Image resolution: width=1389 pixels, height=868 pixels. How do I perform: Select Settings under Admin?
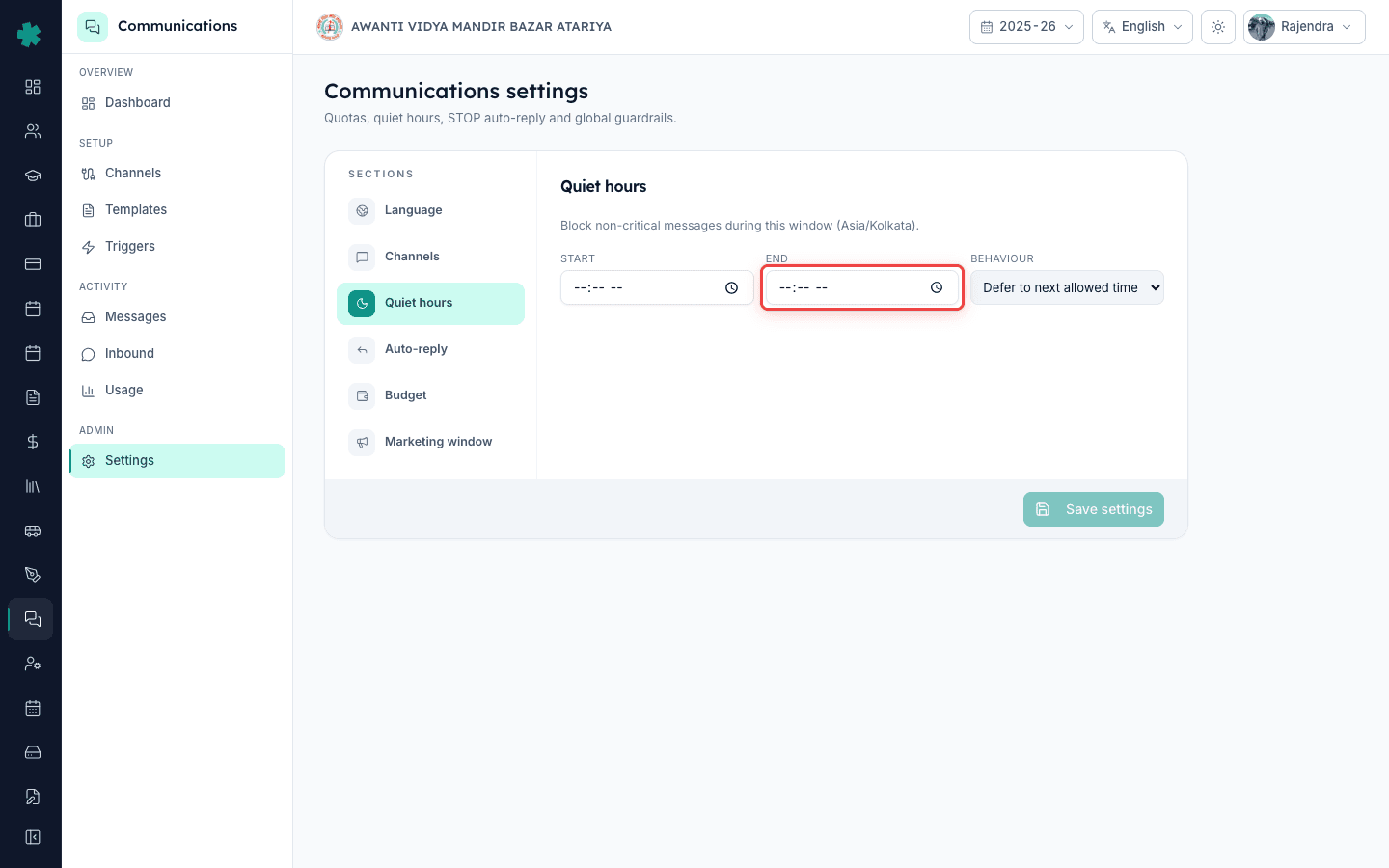click(177, 461)
